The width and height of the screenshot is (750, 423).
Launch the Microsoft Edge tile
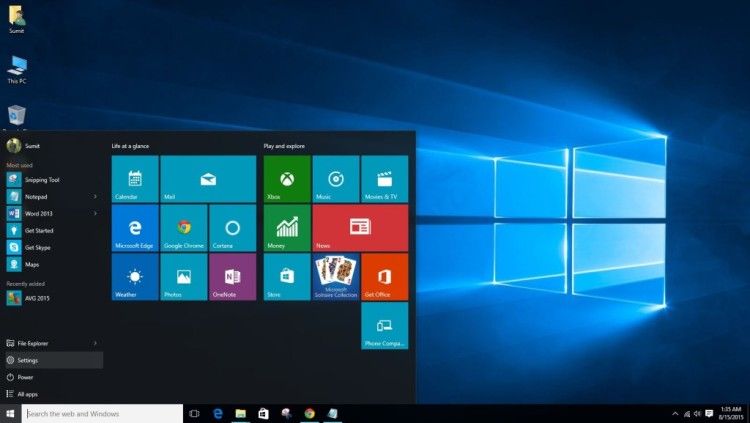(x=135, y=228)
